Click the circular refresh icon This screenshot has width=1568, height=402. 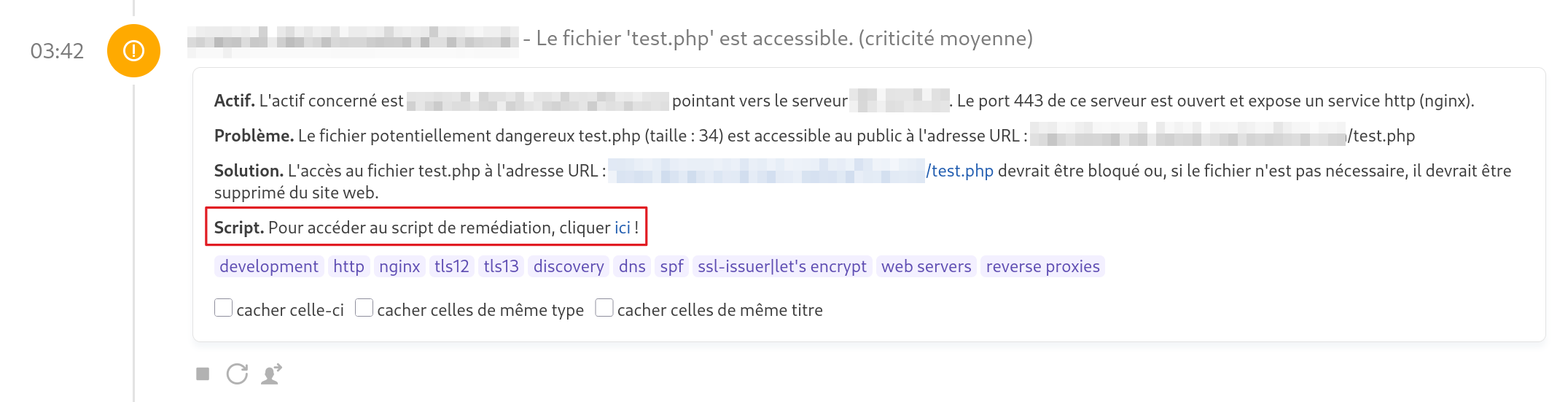point(237,374)
